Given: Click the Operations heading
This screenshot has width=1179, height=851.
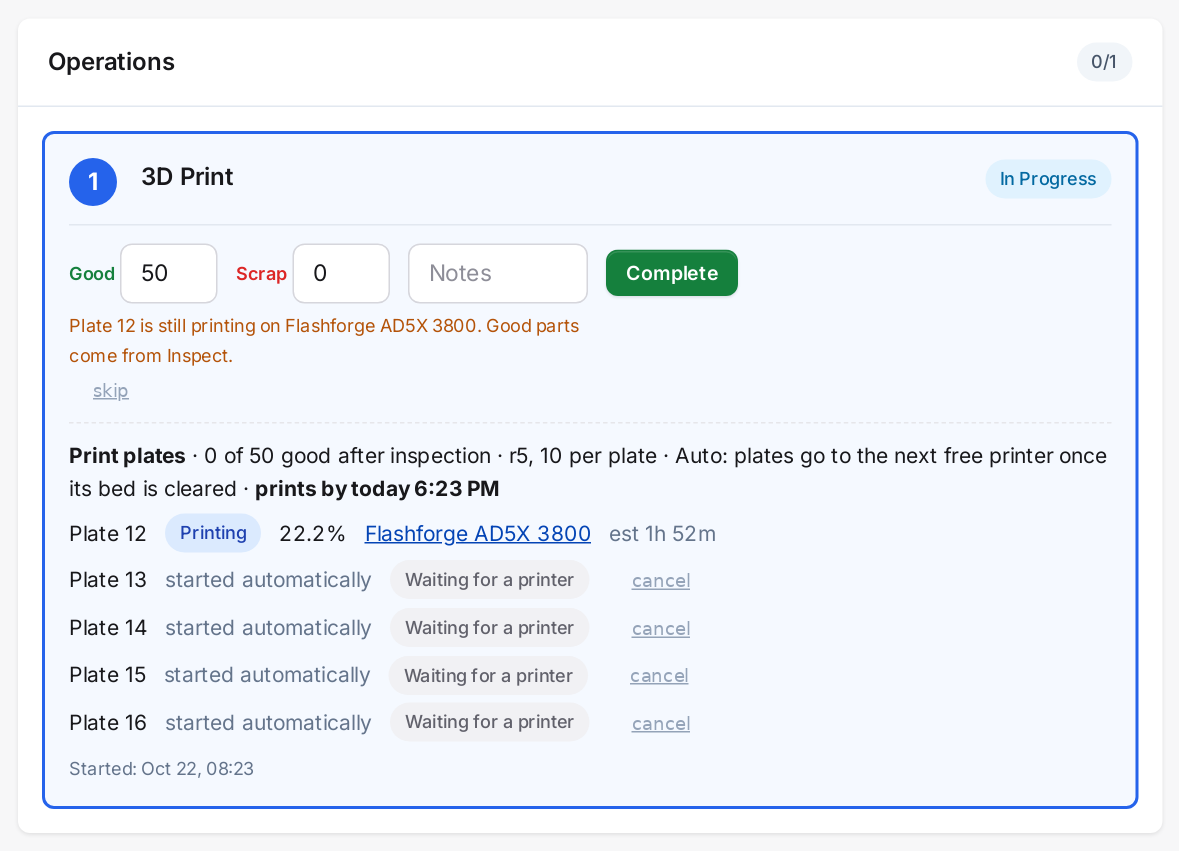Looking at the screenshot, I should [x=111, y=62].
